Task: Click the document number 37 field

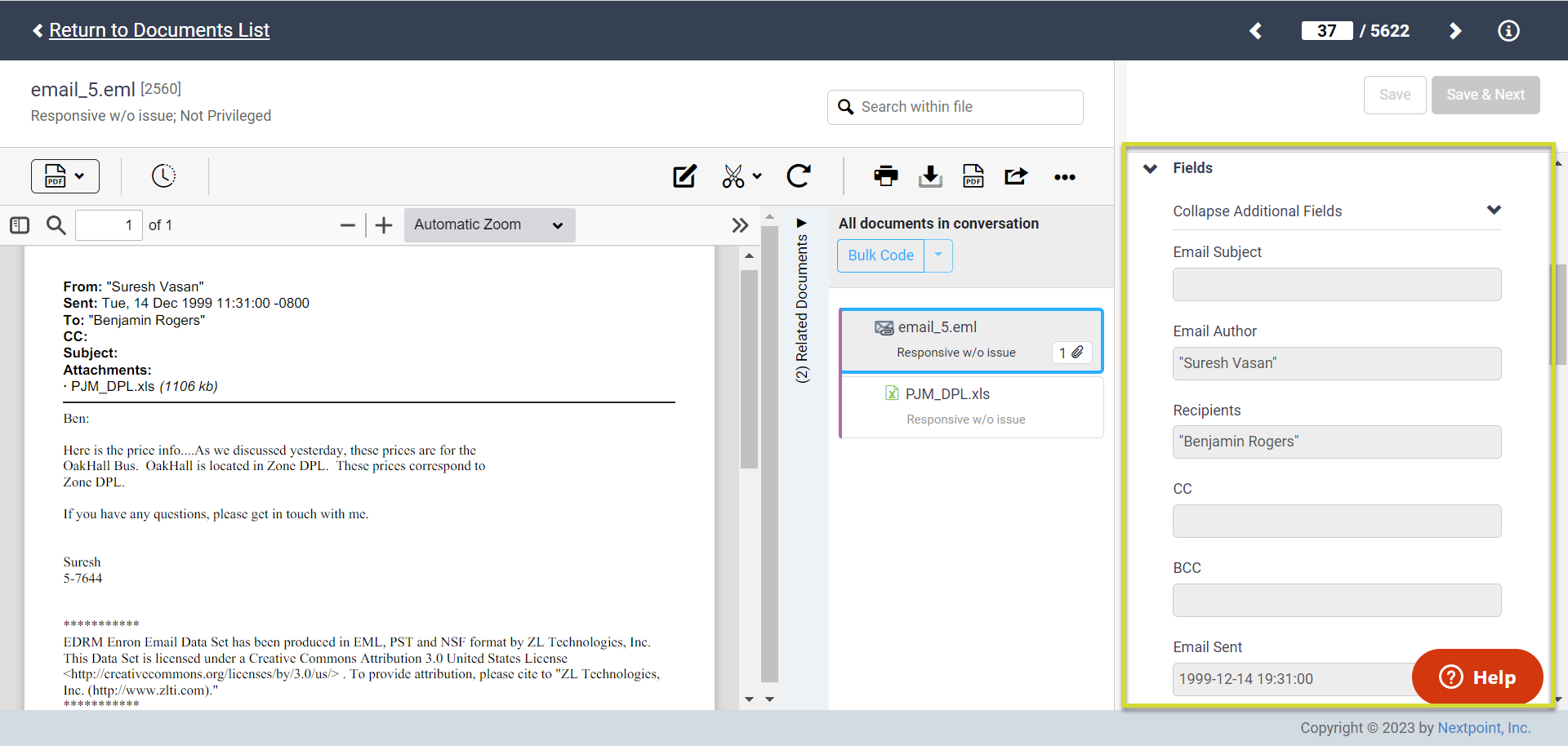Action: [1327, 31]
